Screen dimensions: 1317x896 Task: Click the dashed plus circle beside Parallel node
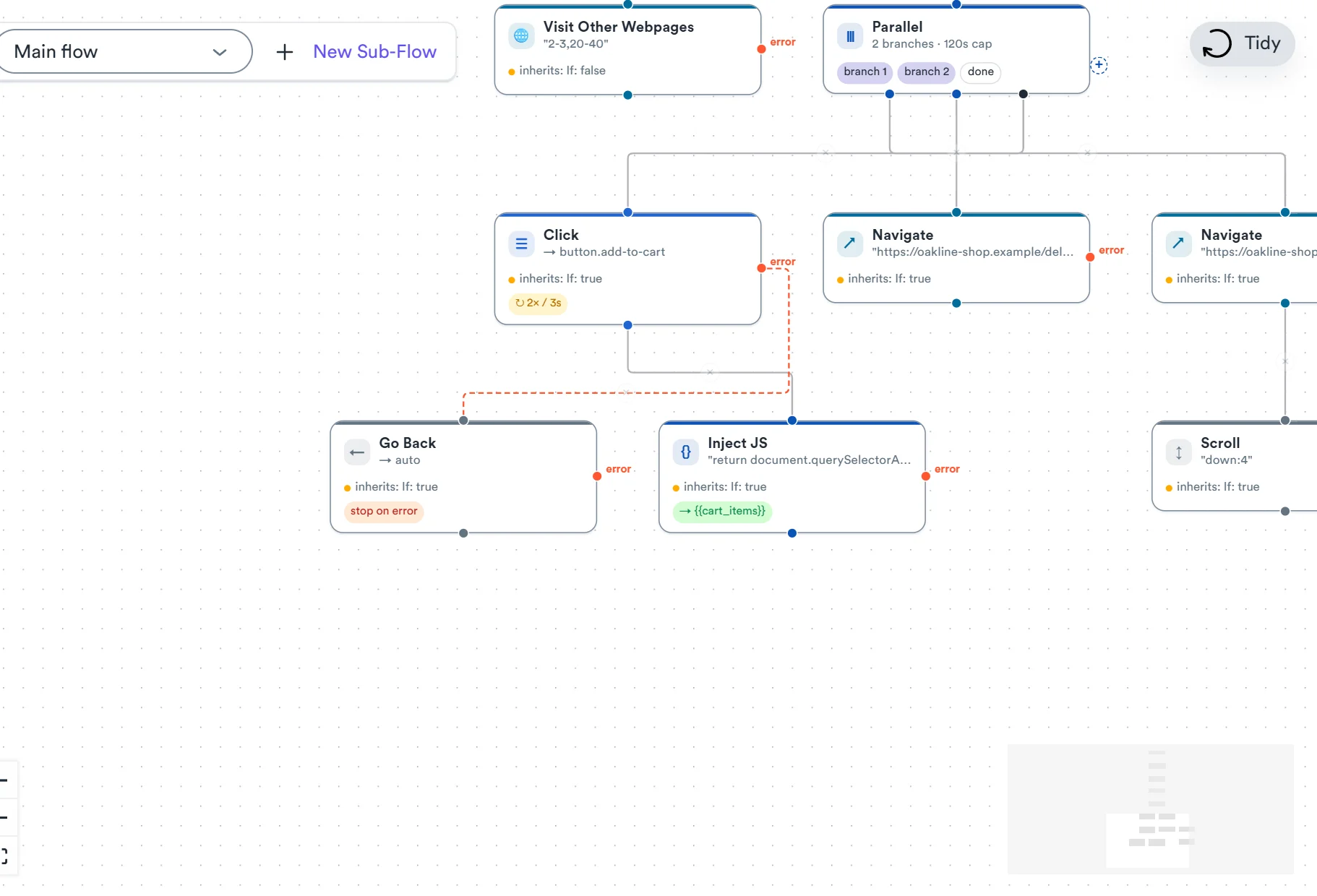(x=1099, y=66)
